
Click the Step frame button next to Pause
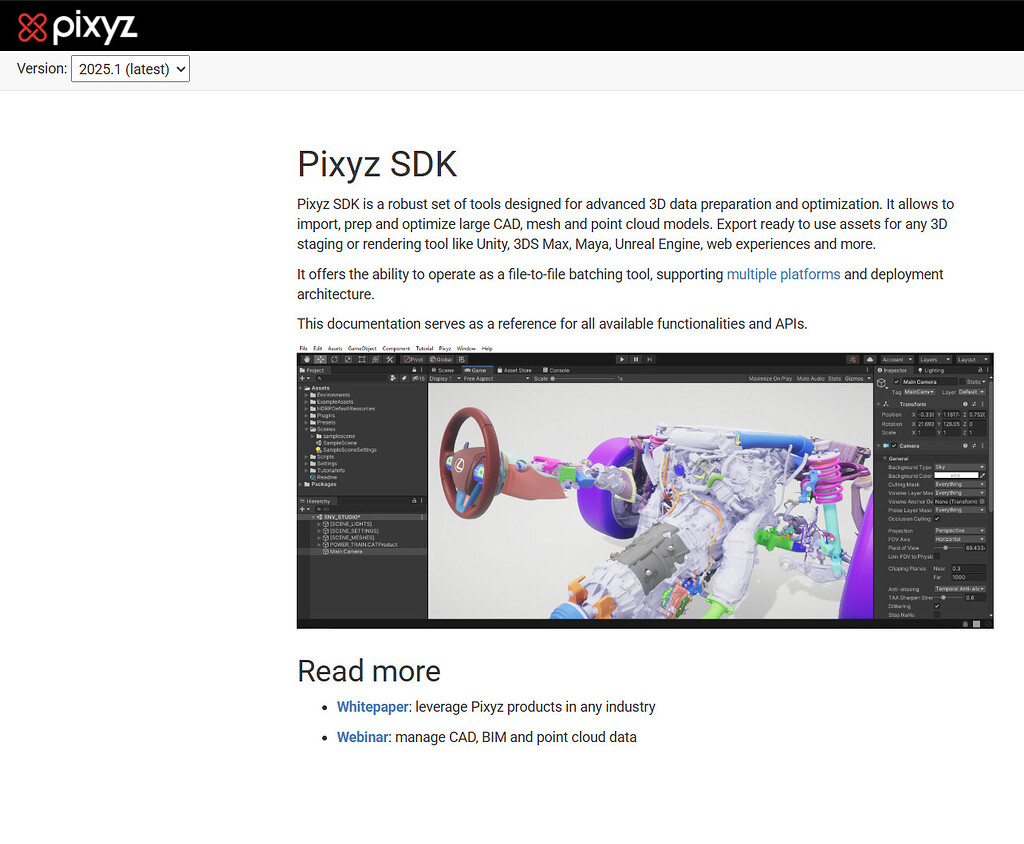649,359
